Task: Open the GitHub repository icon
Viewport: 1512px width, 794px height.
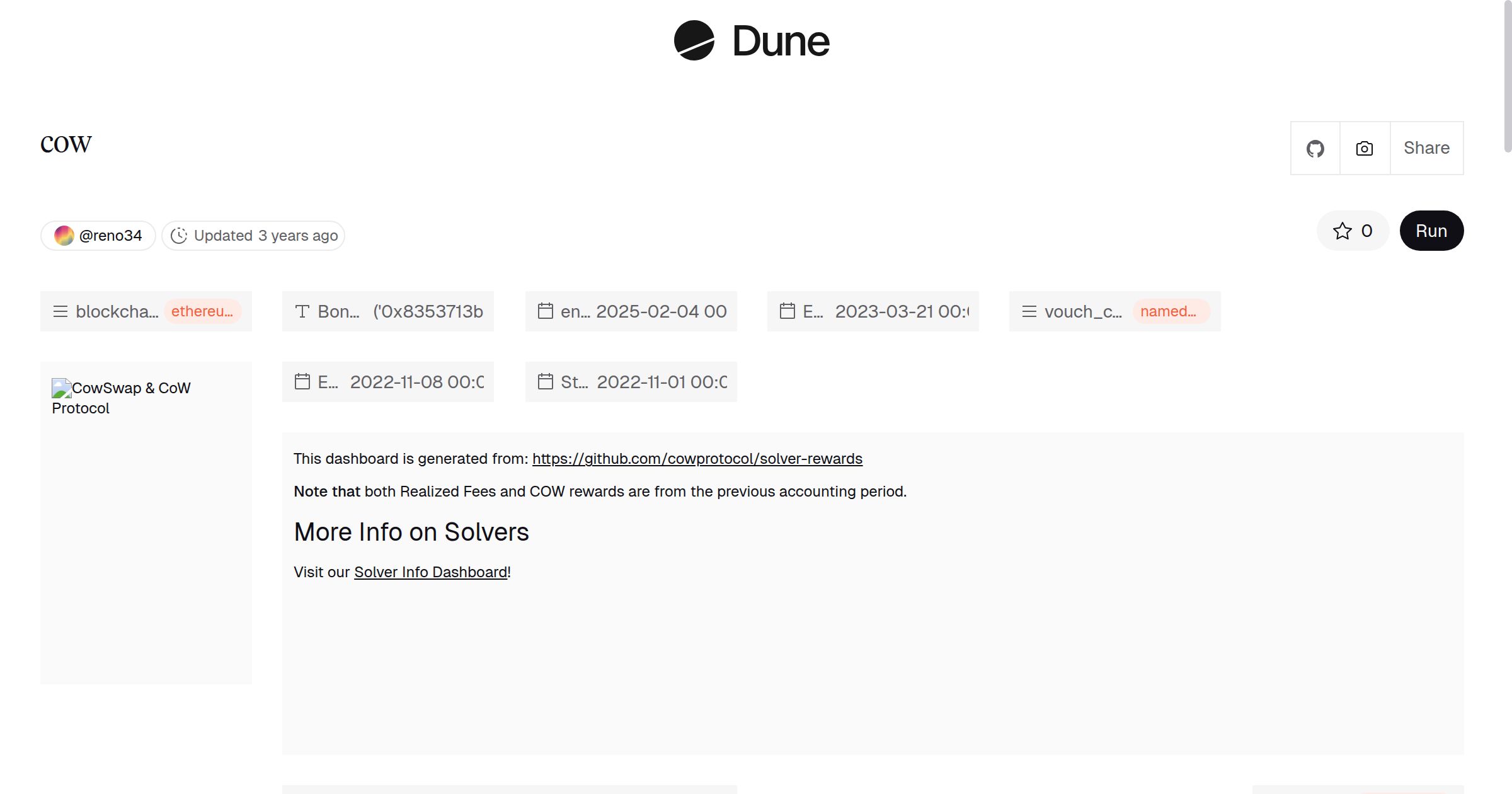Action: click(1315, 148)
